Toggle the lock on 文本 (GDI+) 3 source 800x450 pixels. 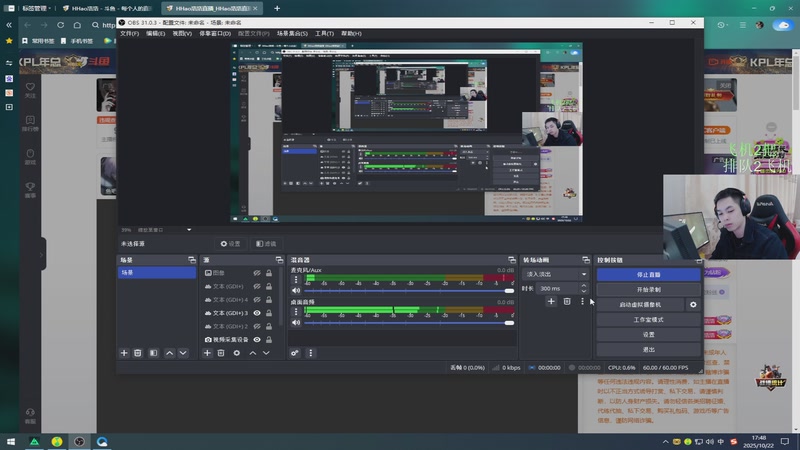(269, 313)
